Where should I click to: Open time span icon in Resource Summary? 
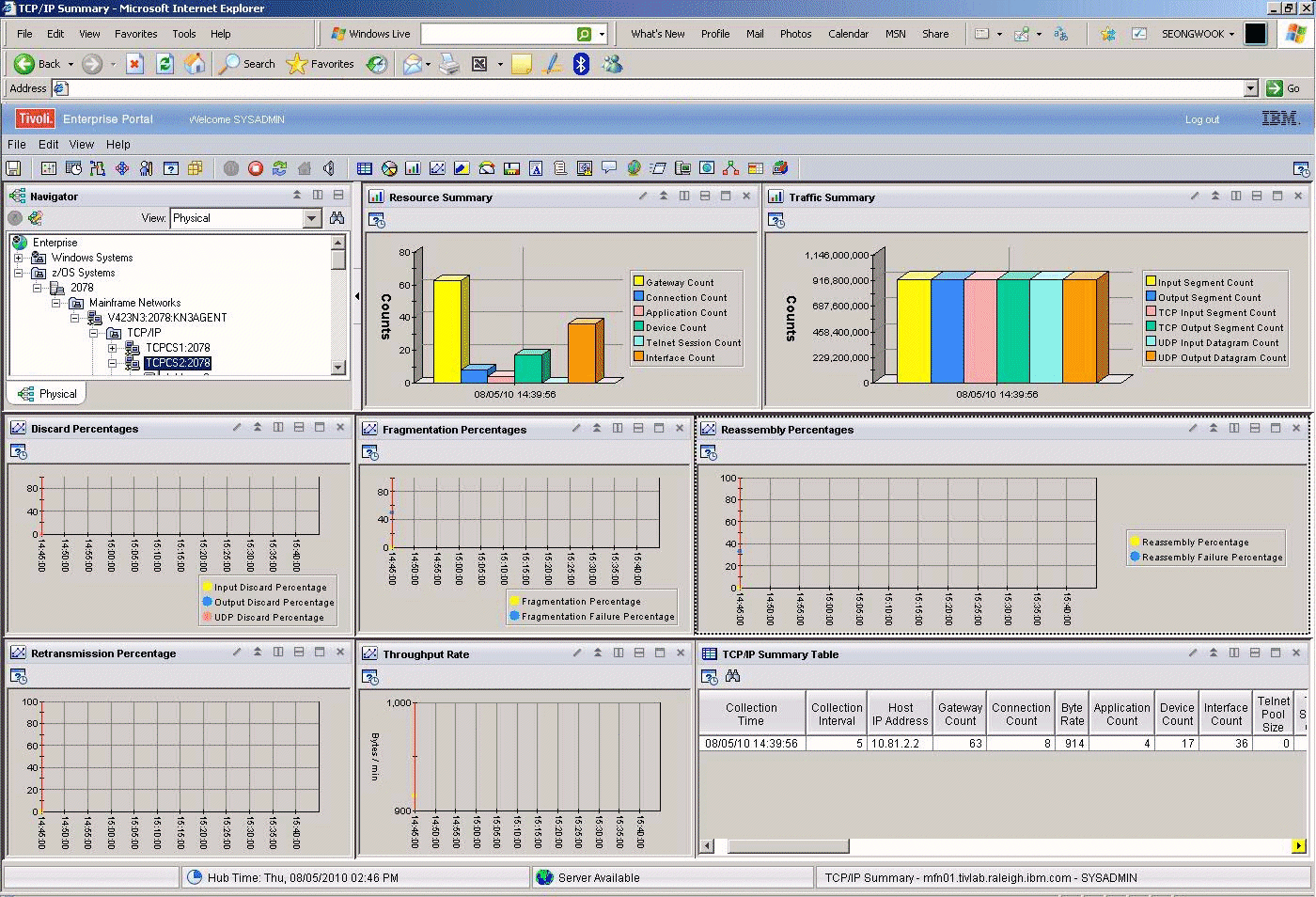(377, 220)
